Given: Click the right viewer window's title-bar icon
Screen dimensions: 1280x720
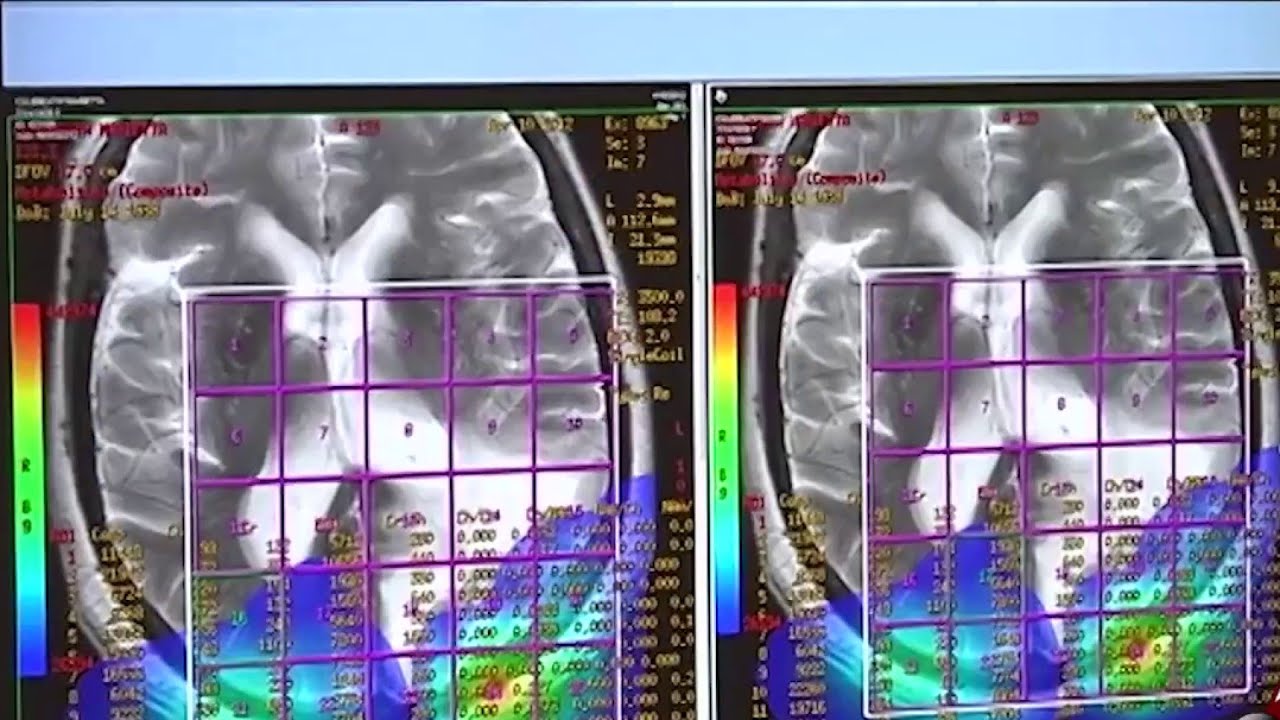Looking at the screenshot, I should click(722, 96).
